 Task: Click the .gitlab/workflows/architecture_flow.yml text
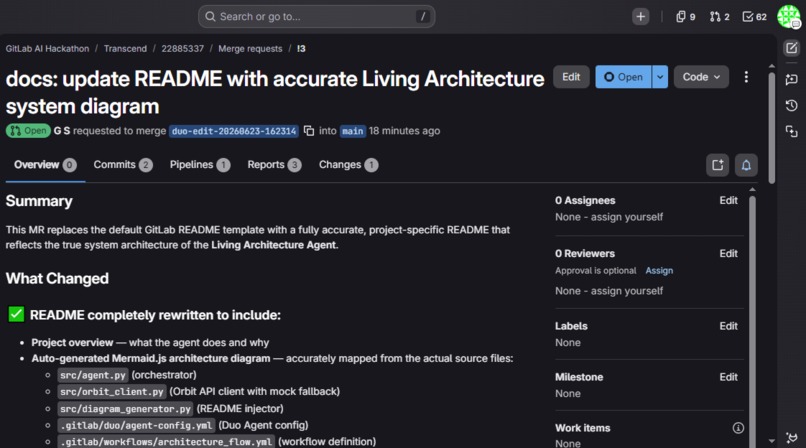166,442
